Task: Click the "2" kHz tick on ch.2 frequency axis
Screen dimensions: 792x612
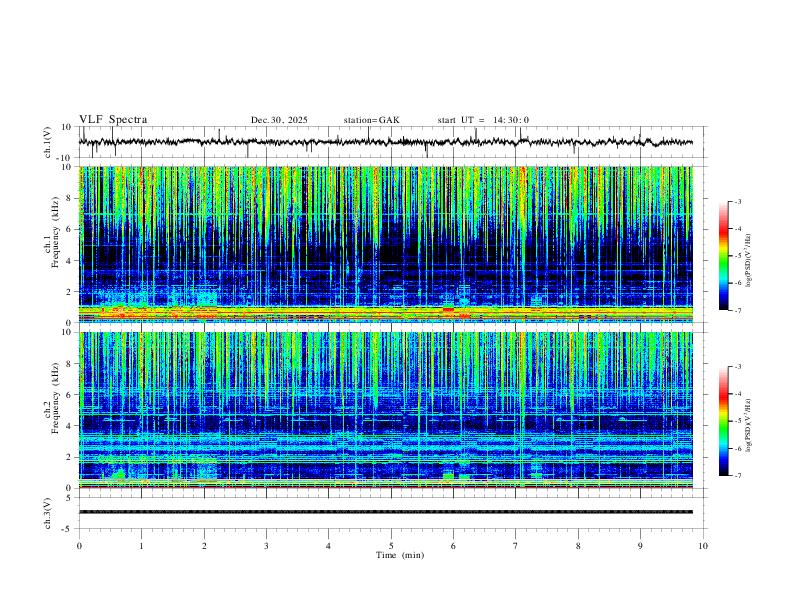Action: pos(70,457)
